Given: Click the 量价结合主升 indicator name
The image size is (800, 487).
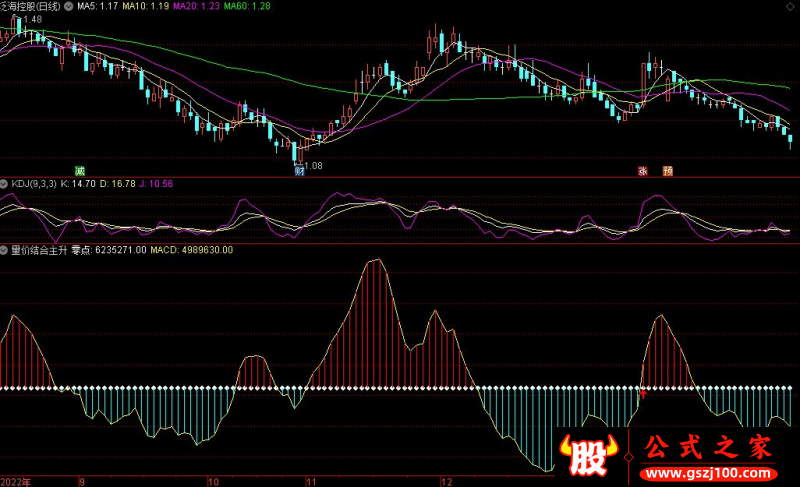Looking at the screenshot, I should (38, 249).
